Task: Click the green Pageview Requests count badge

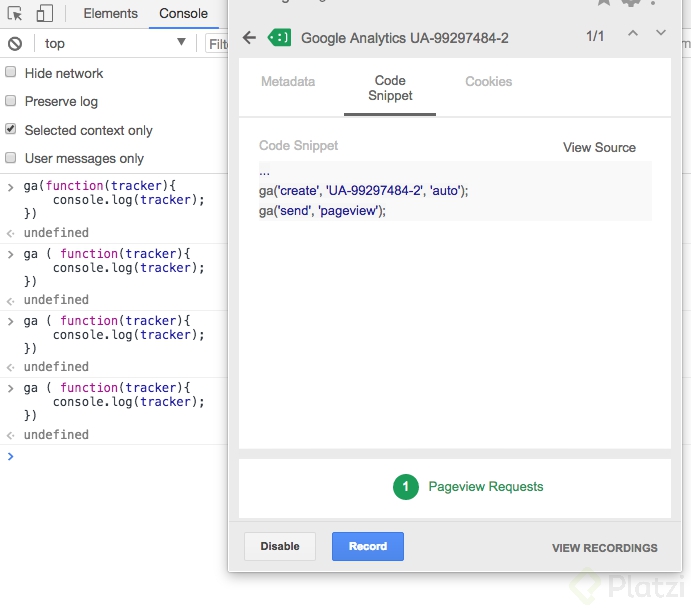Action: click(405, 487)
